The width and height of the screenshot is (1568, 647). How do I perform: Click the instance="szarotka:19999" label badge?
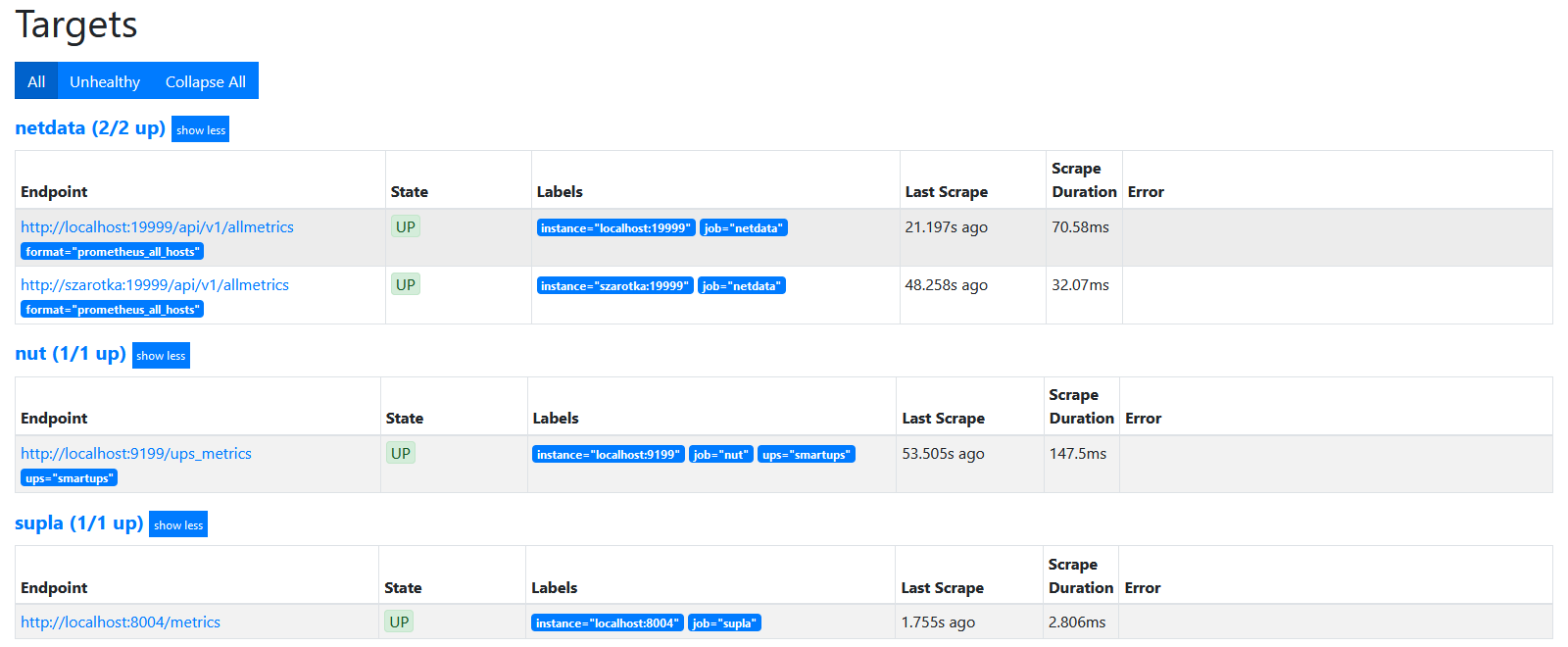click(614, 286)
